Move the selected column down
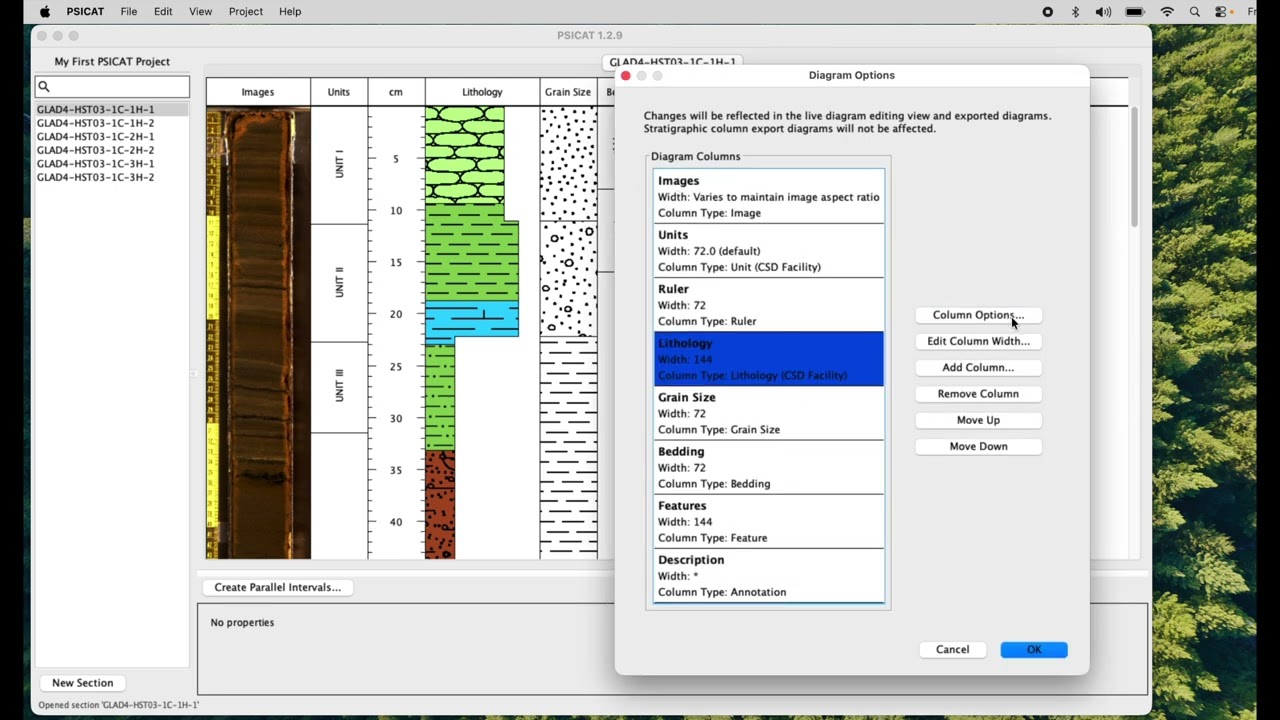This screenshot has width=1280, height=720. coord(978,446)
